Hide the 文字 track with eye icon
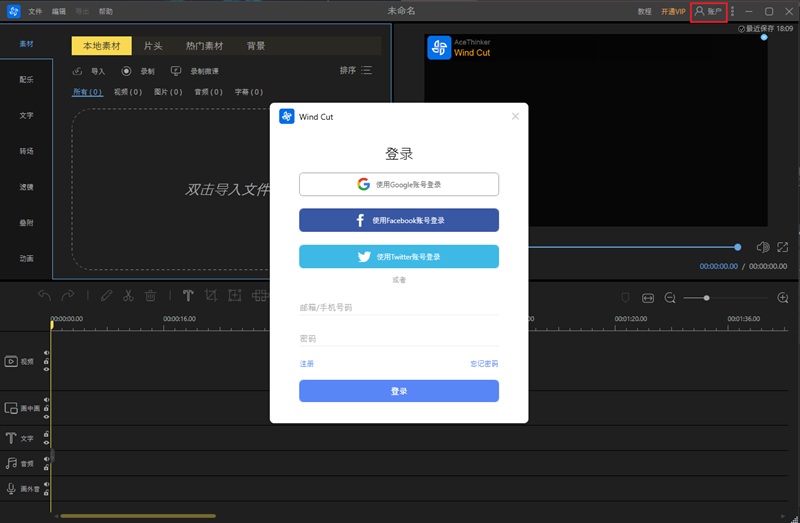 [46, 442]
